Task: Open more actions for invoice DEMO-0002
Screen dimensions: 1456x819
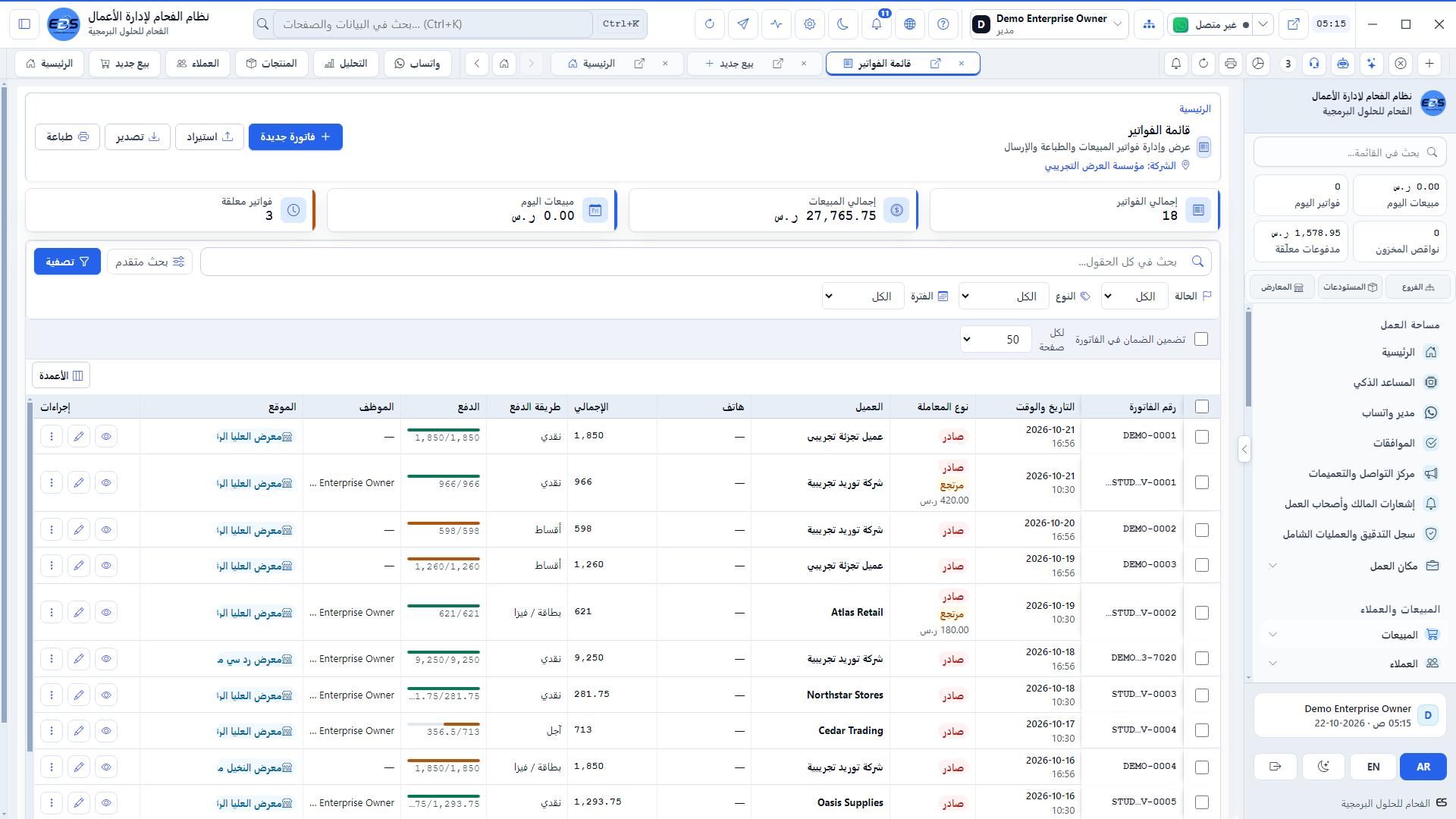Action: (x=52, y=530)
